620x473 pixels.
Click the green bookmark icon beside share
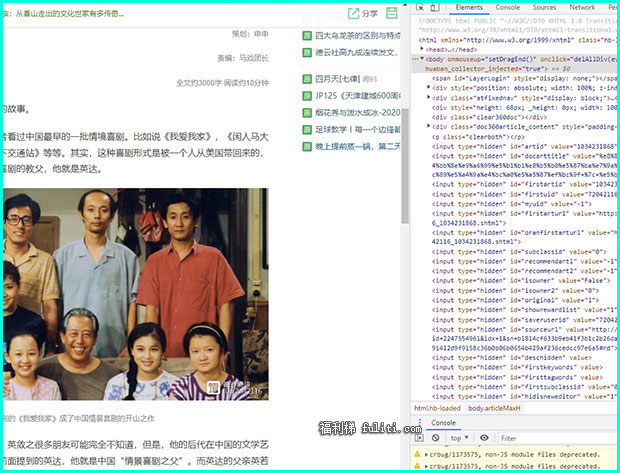[x=393, y=14]
